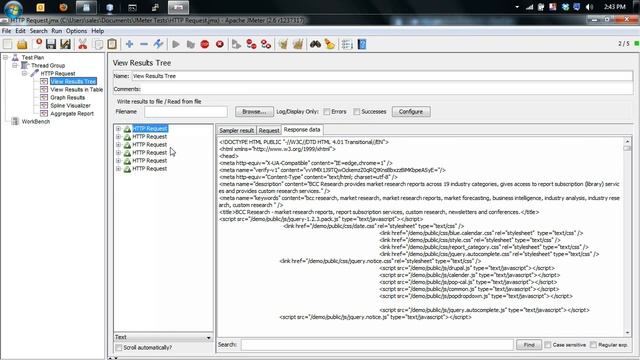Screen dimensions: 640x360
Task: Clear results with single broom icon
Action: [283, 44]
